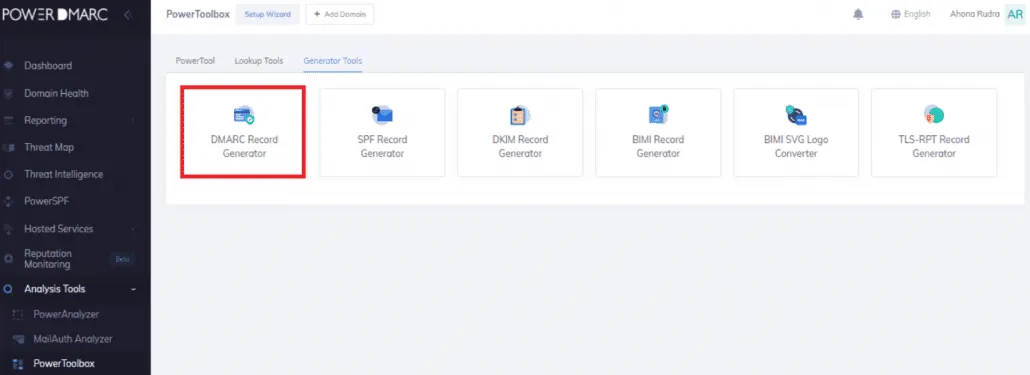Open the English language dropdown
The height and width of the screenshot is (375, 1030).
point(910,14)
